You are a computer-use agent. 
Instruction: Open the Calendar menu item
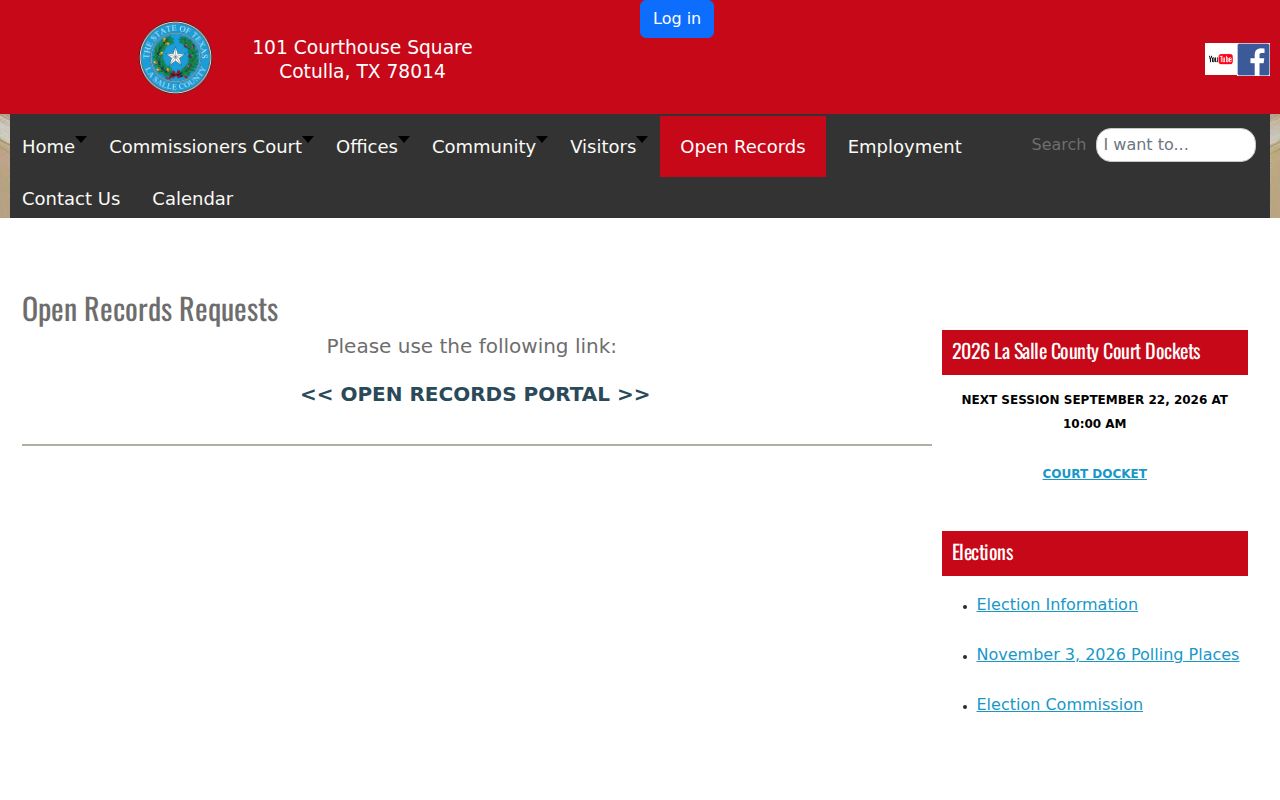[192, 199]
